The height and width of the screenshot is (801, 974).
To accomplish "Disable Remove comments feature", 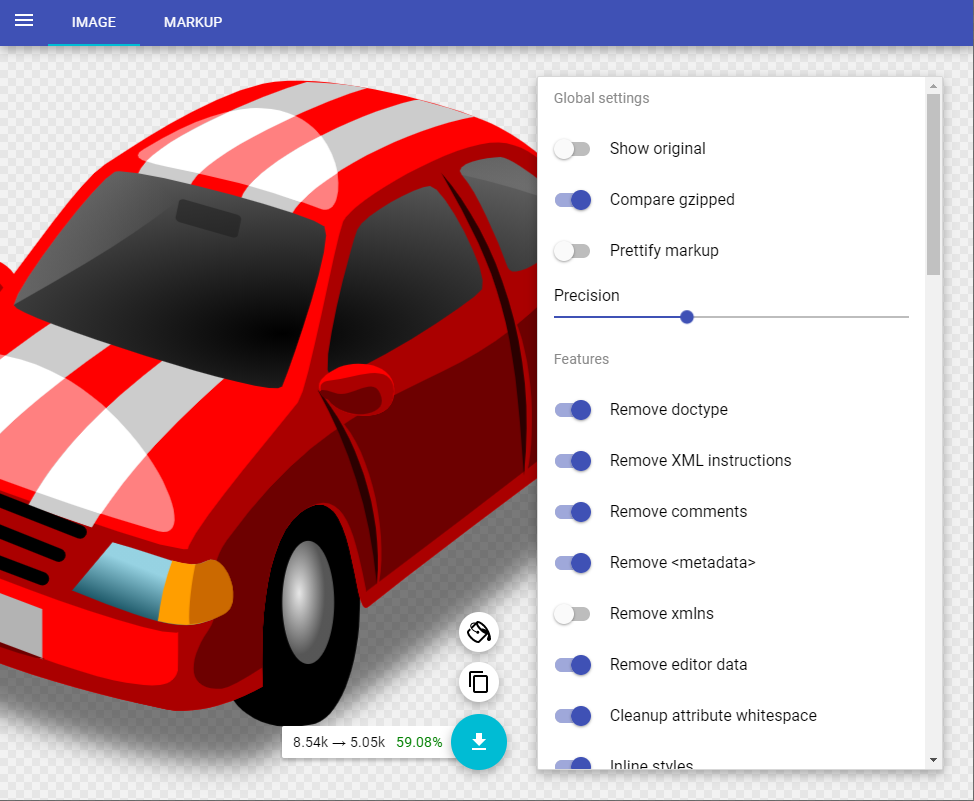I will pyautogui.click(x=572, y=512).
